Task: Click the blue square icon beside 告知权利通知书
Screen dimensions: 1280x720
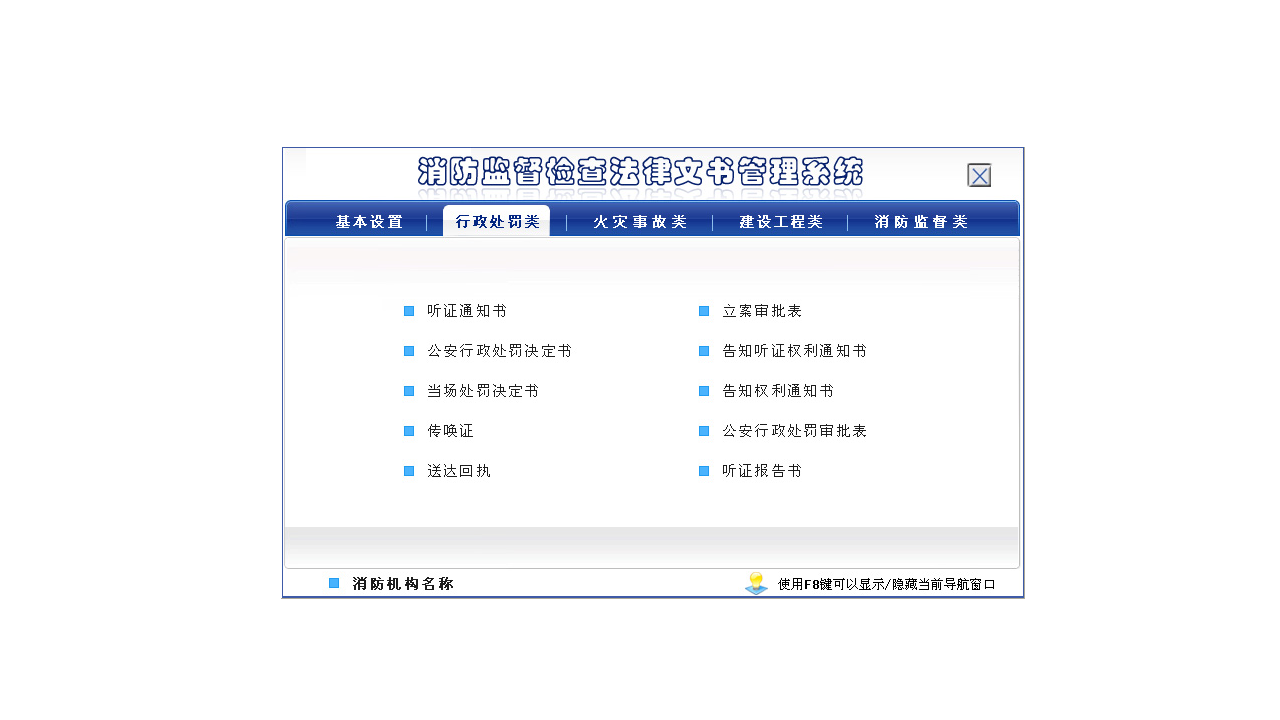Action: pos(704,391)
